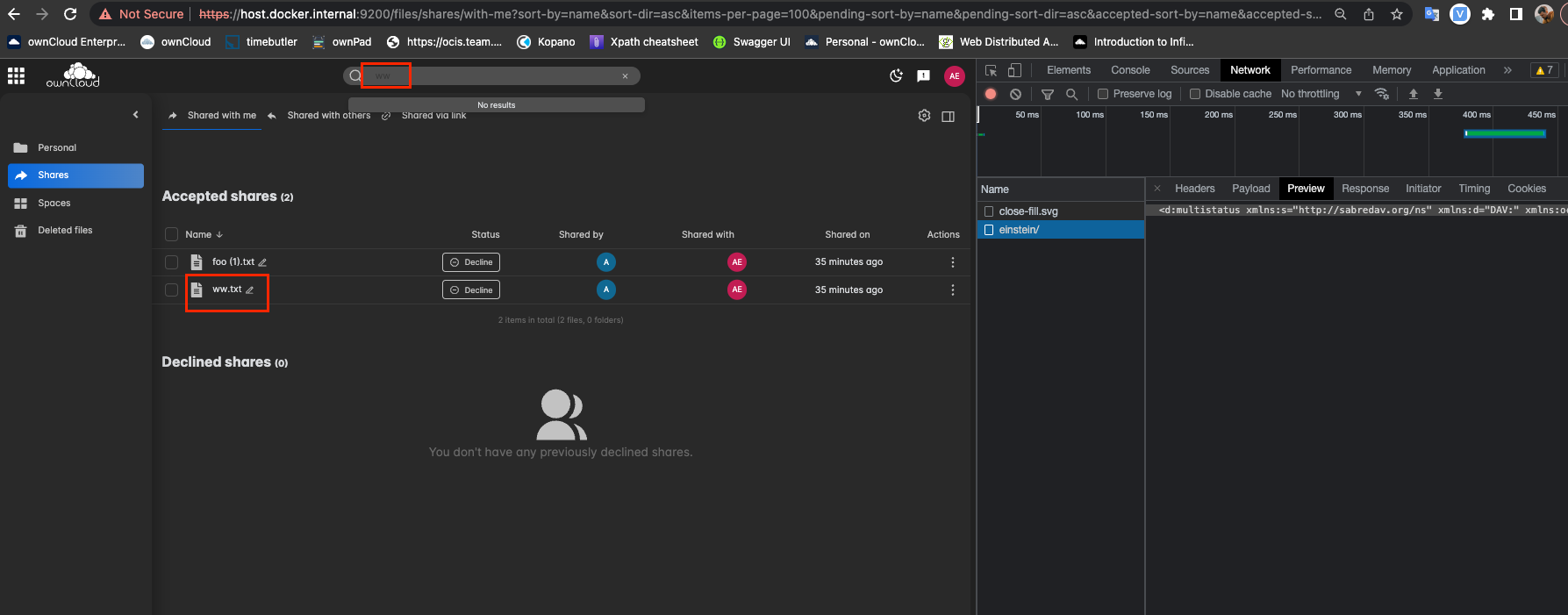This screenshot has height=615, width=1568.
Task: Select checkbox for foo (1).txt
Action: (x=171, y=262)
